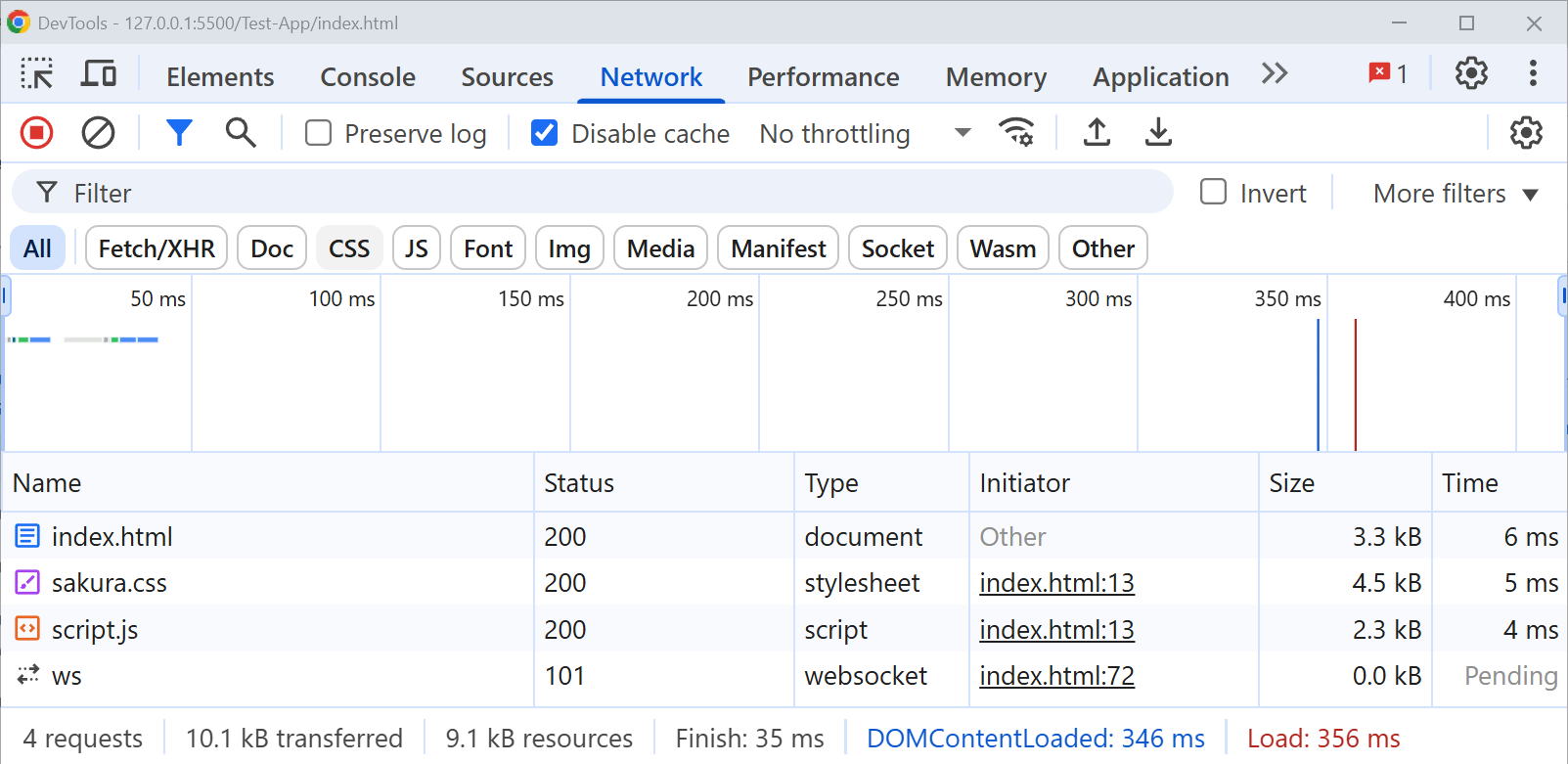Viewport: 1568px width, 764px height.
Task: Switch to the Memory tab
Action: 996,77
